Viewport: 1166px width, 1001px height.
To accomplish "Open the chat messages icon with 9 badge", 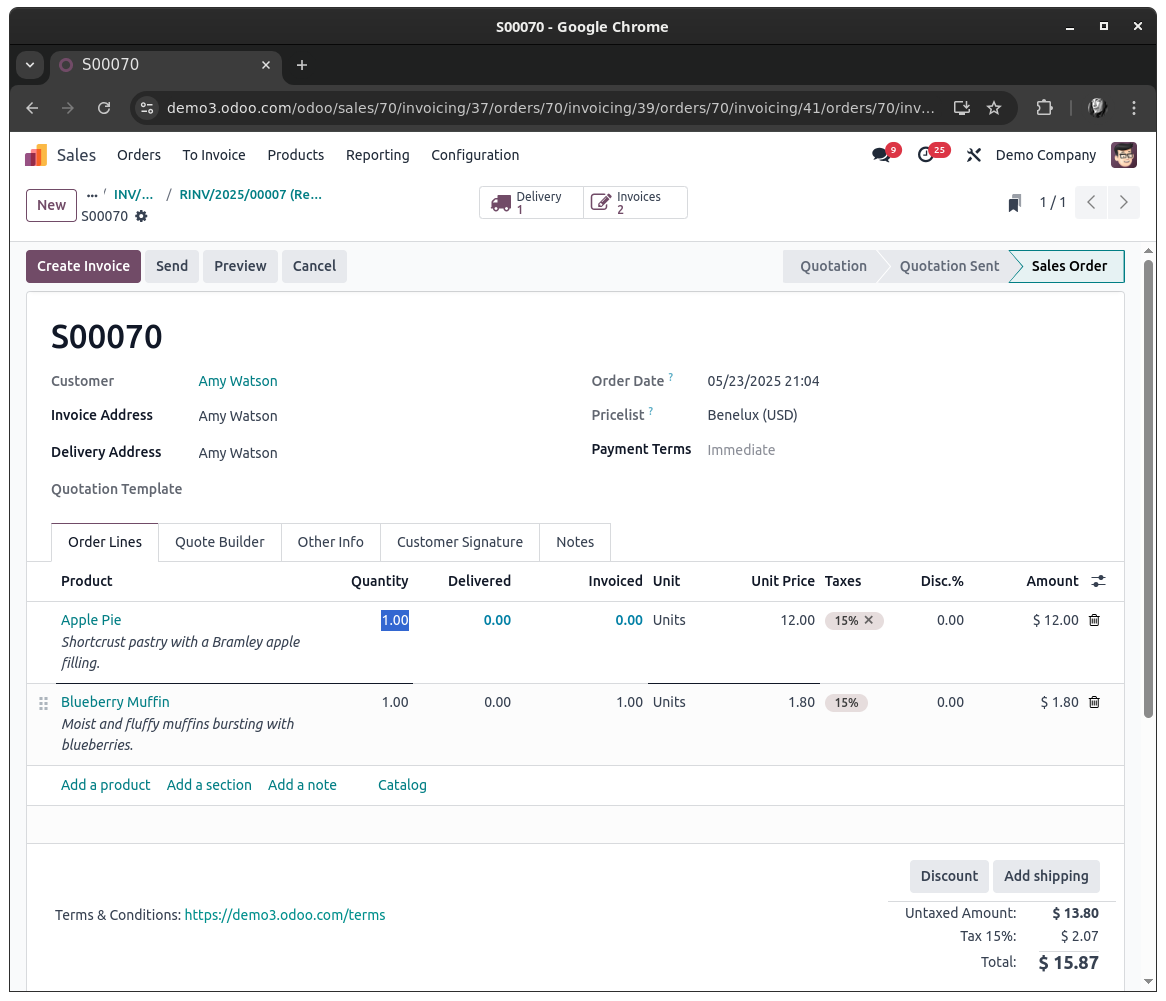I will (x=882, y=155).
